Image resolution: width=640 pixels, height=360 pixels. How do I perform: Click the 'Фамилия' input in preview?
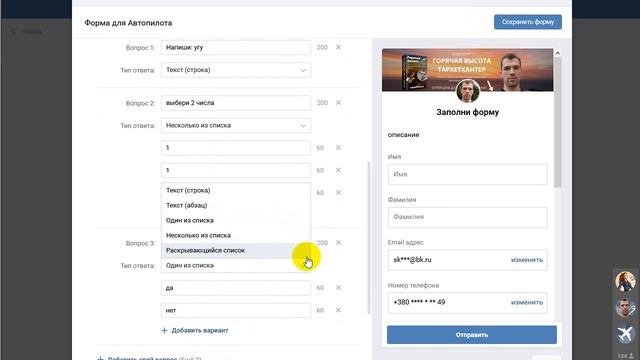(468, 217)
